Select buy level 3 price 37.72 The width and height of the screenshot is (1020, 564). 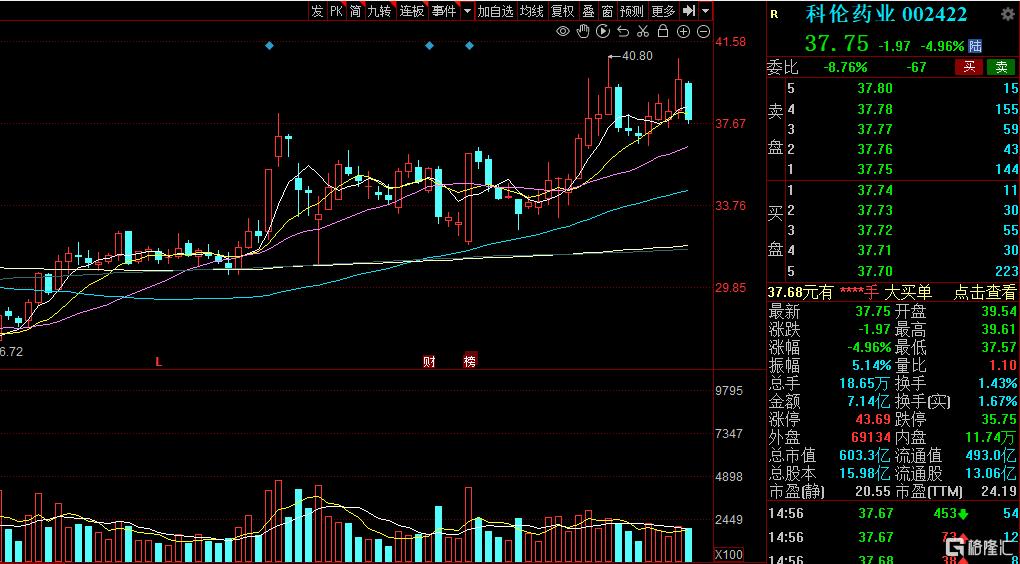pos(875,230)
